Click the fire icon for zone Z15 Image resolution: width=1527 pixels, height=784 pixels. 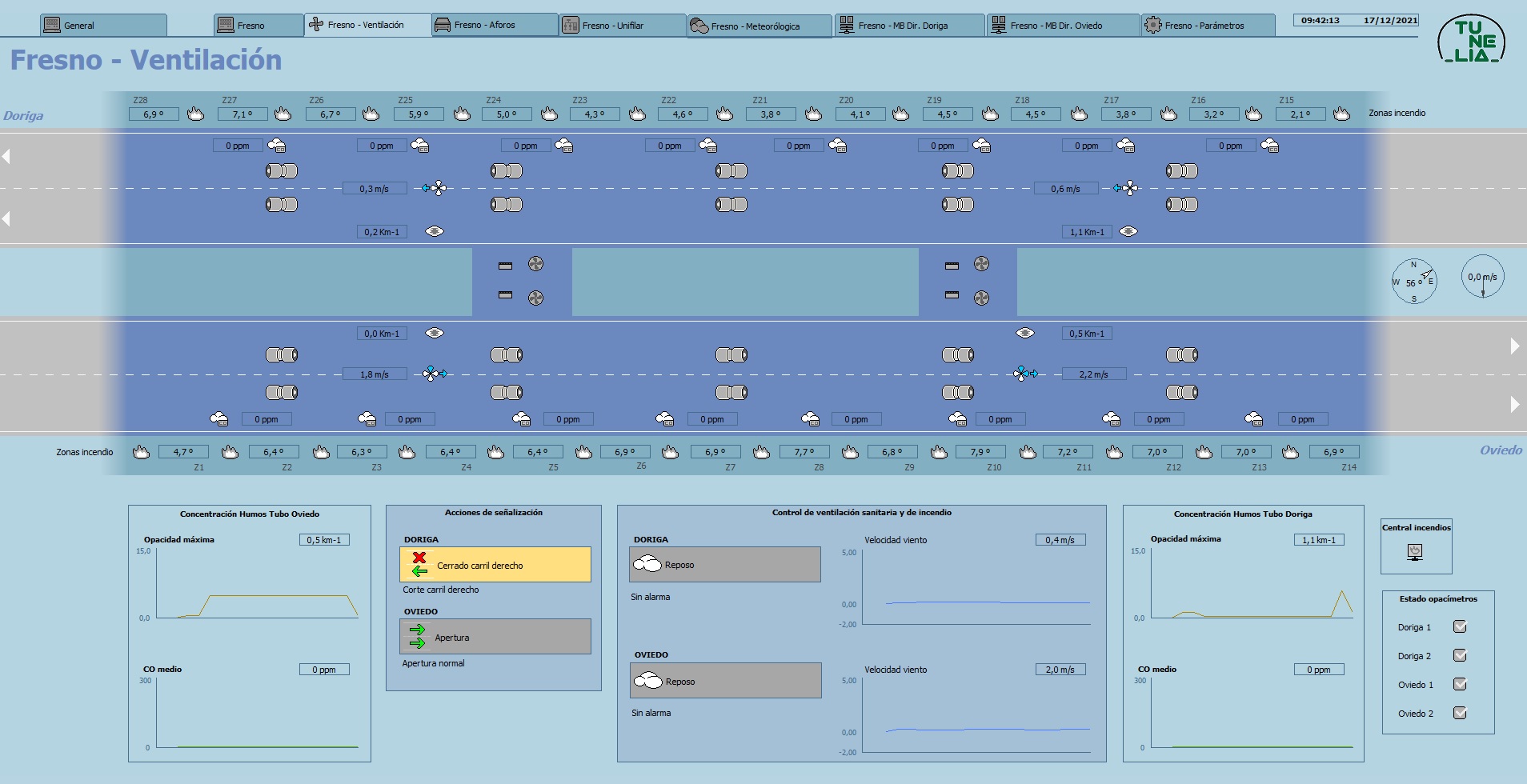tap(1341, 114)
